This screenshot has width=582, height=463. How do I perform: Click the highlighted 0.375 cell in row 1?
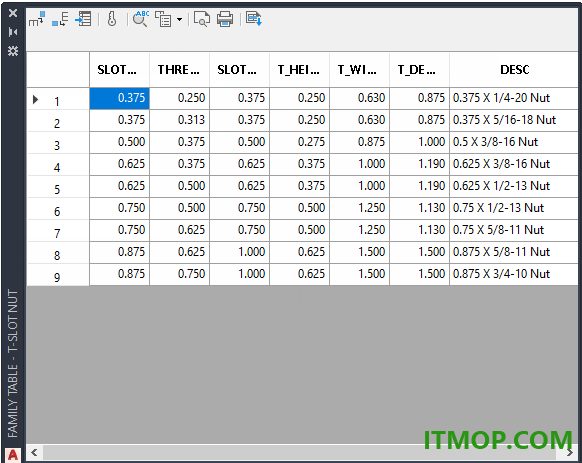coord(120,98)
